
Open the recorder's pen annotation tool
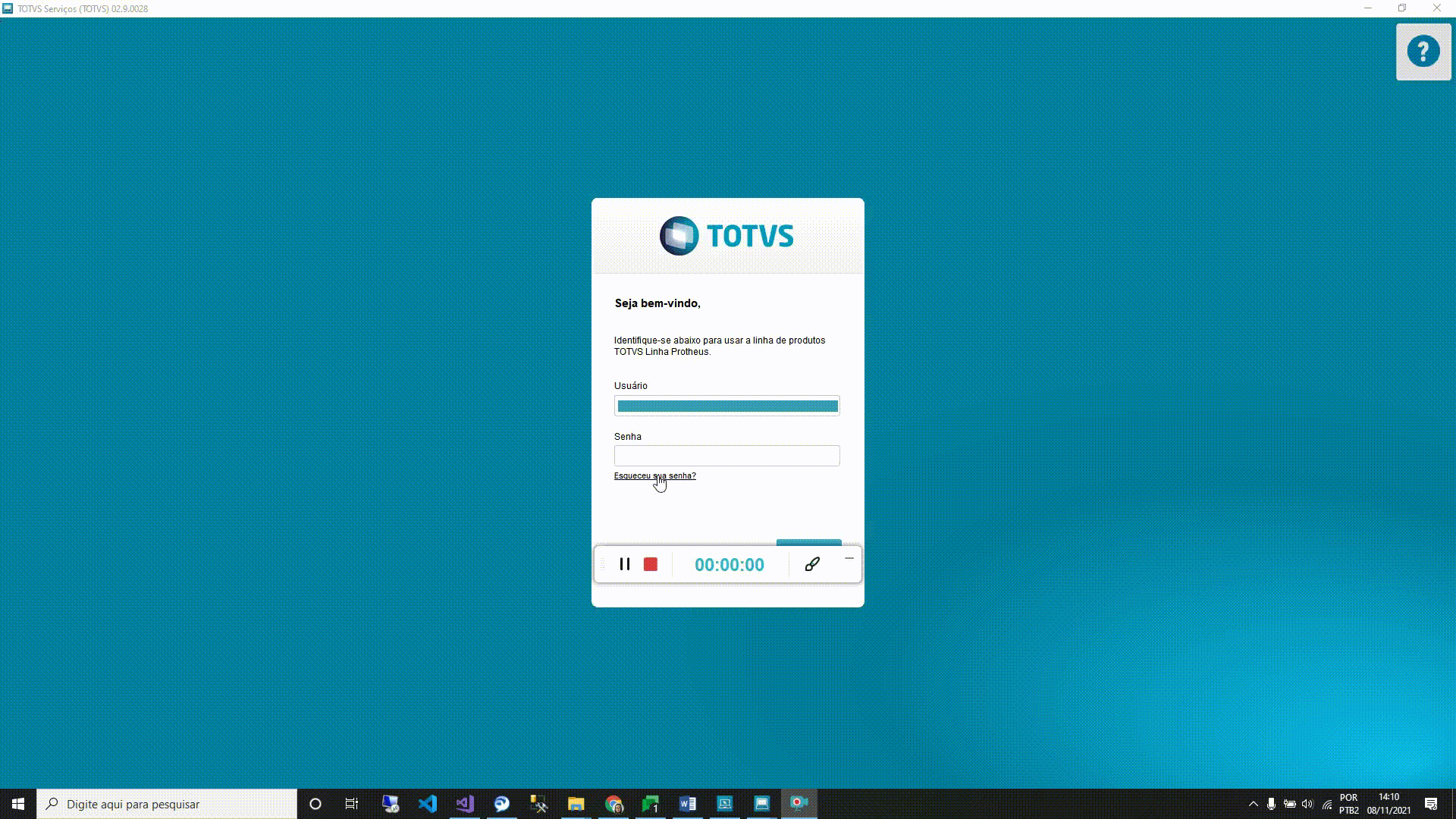point(812,564)
